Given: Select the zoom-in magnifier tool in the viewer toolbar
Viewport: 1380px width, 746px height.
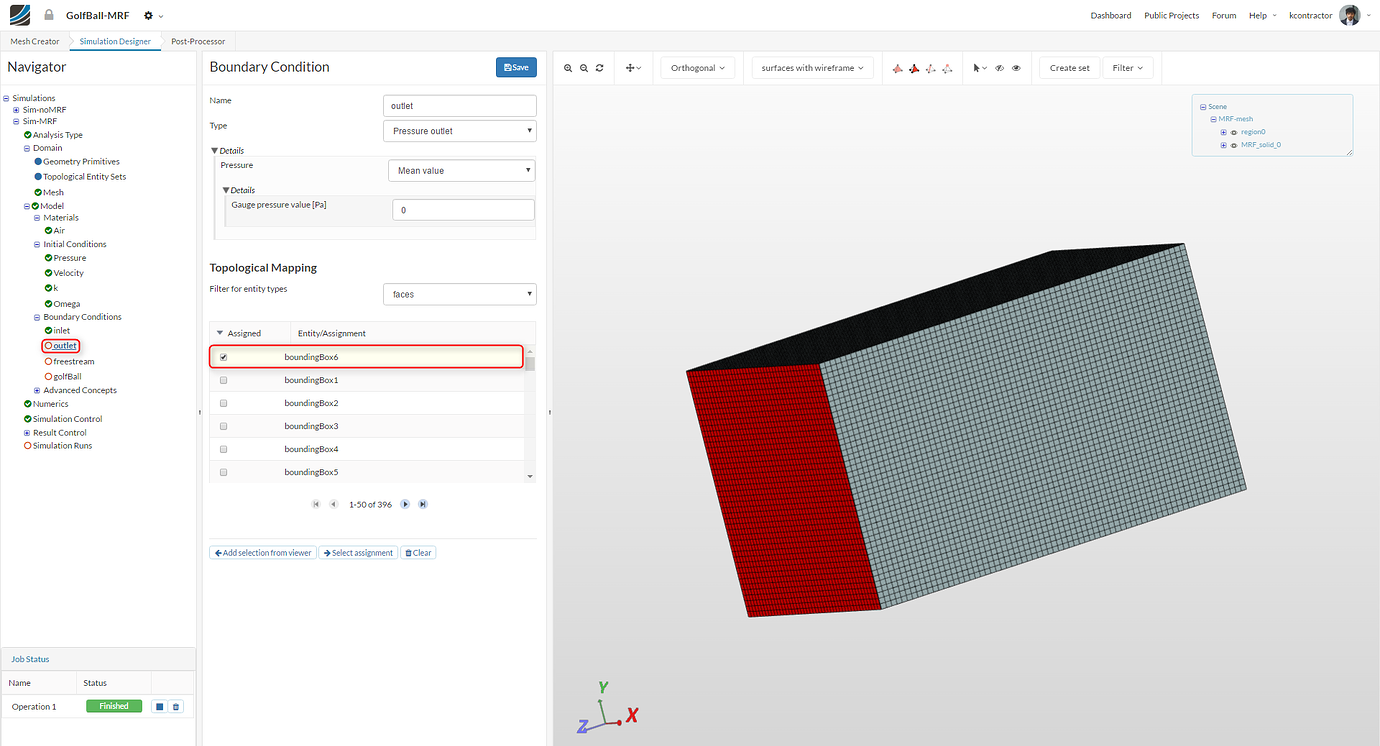Looking at the screenshot, I should tap(568, 68).
